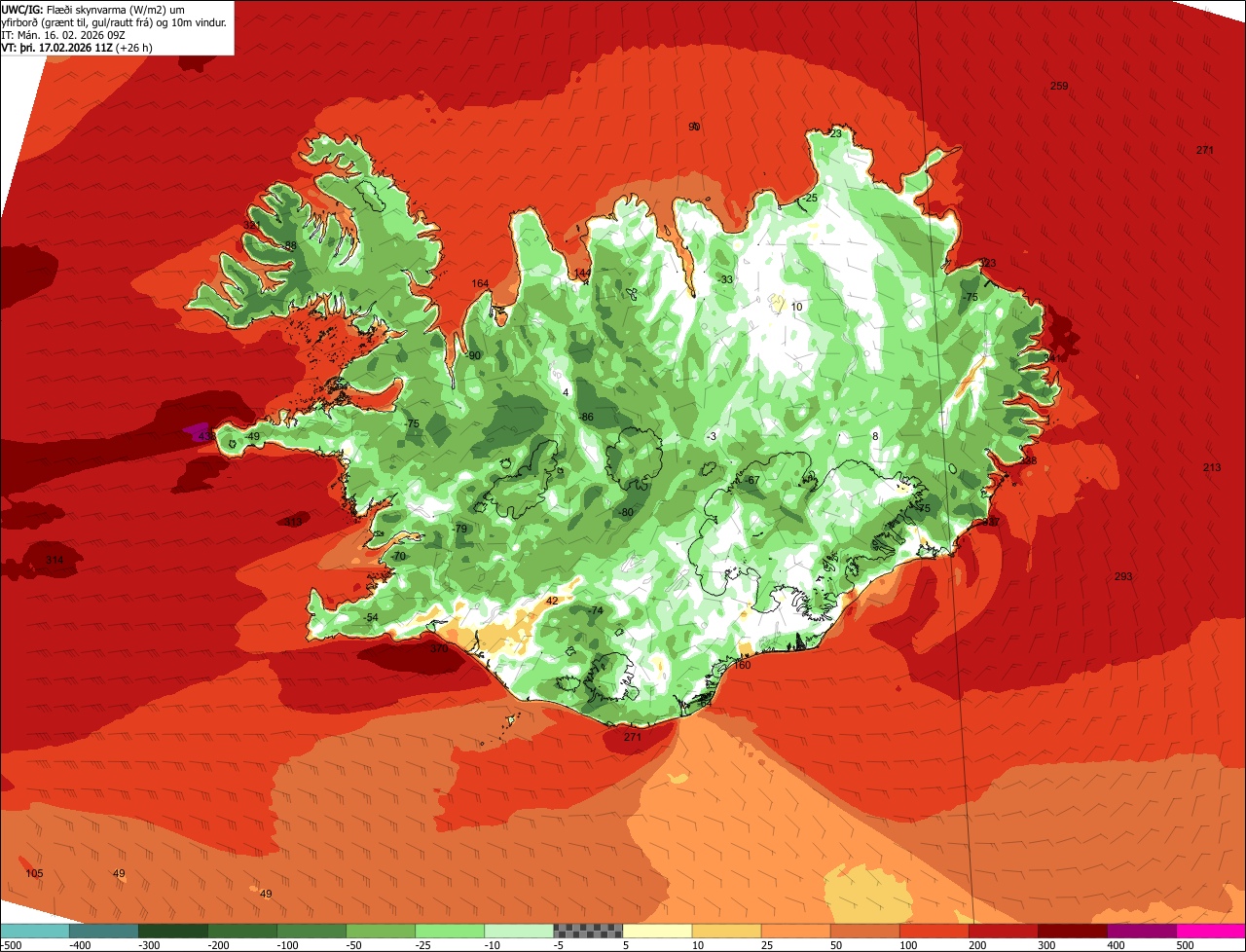Click the map value '-33' in north Iceland
1246x952 pixels.
pyautogui.click(x=725, y=279)
